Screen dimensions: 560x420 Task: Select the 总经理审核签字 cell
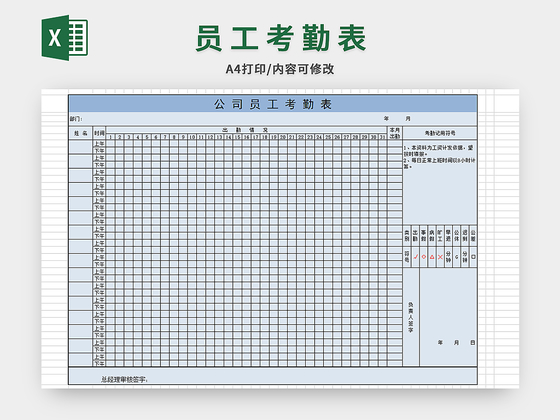(273, 376)
